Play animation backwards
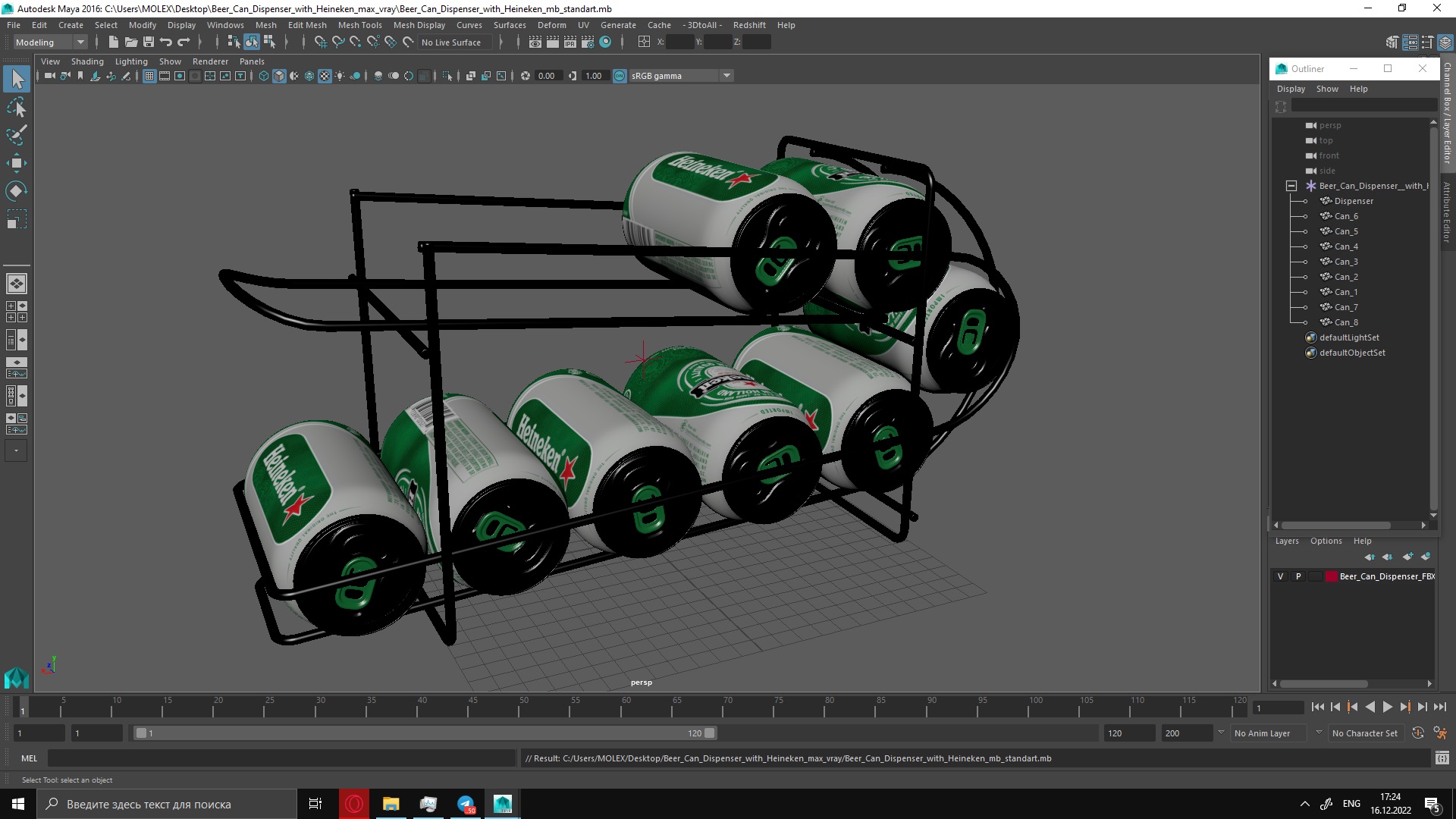Viewport: 1456px width, 819px height. (x=1370, y=707)
